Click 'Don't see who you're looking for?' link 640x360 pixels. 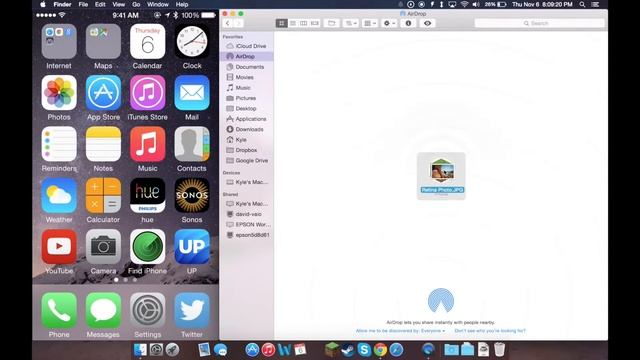point(490,331)
